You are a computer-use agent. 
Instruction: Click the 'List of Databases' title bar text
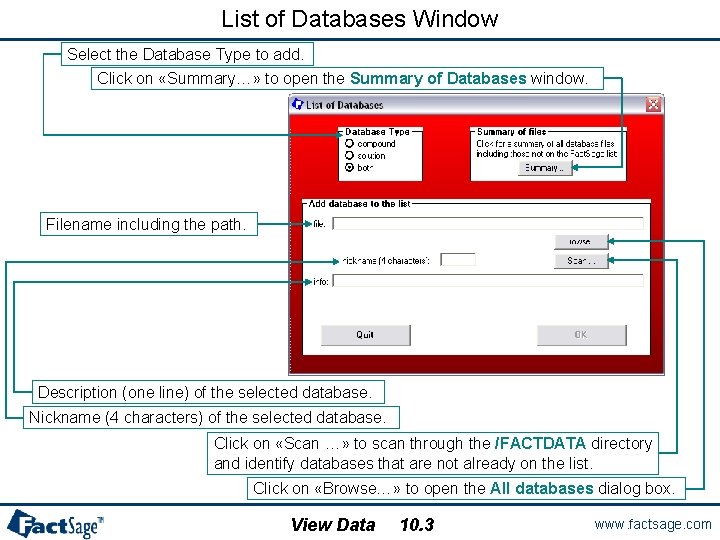(344, 105)
